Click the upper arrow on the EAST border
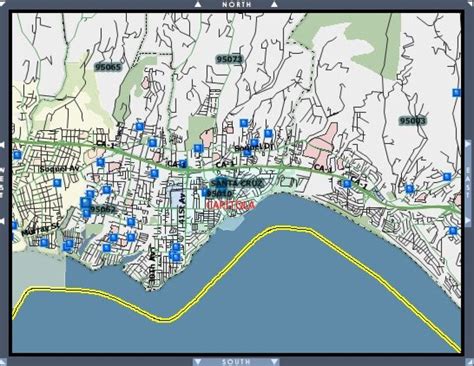Screen dimensions: 474x366 469,145
